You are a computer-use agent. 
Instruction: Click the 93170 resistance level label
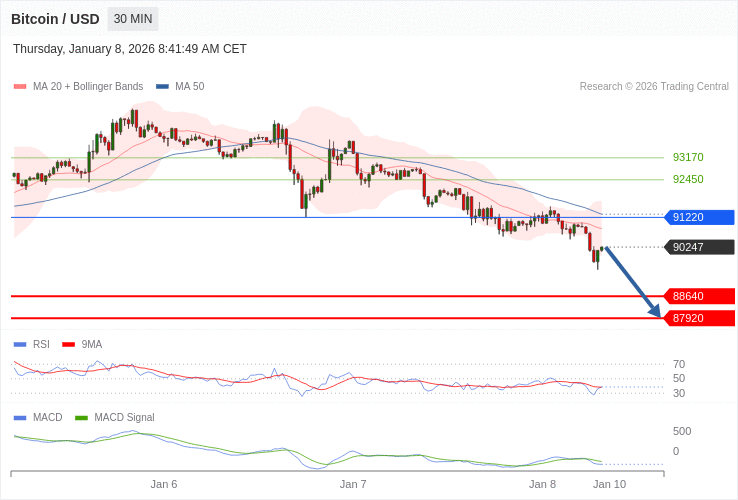click(688, 157)
